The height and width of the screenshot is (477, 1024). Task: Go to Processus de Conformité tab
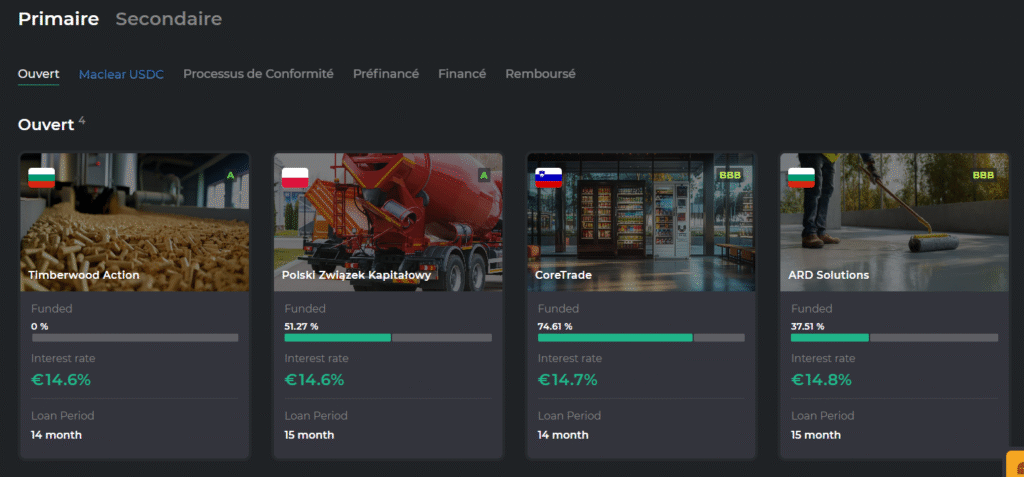[x=258, y=74]
